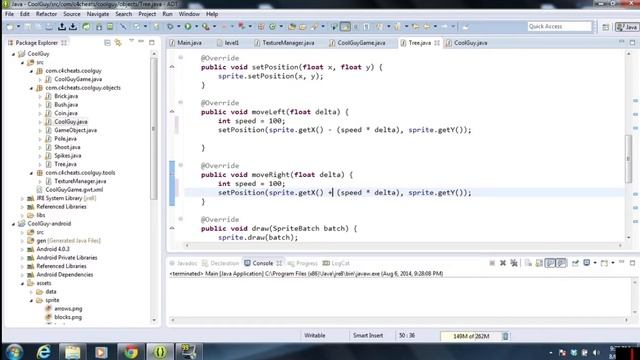Click Collapse All in Package Explorer
The height and width of the screenshot is (360, 640).
click(x=107, y=42)
